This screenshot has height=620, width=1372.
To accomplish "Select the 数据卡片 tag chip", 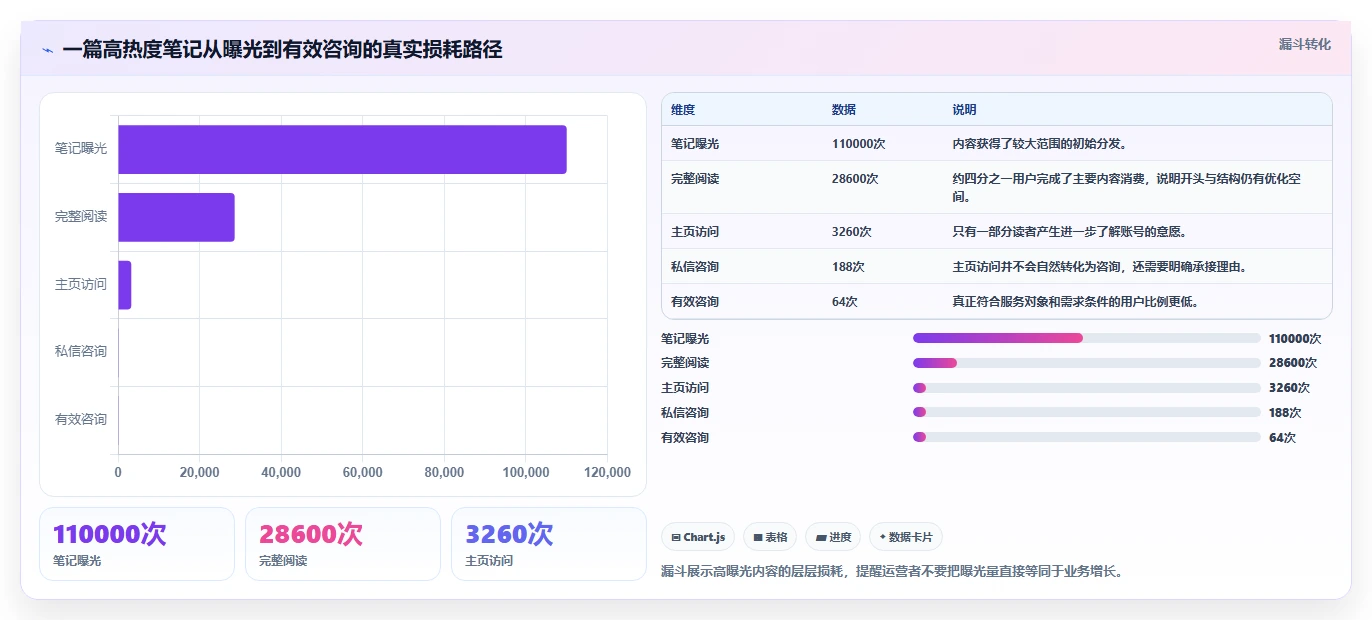I will (906, 537).
